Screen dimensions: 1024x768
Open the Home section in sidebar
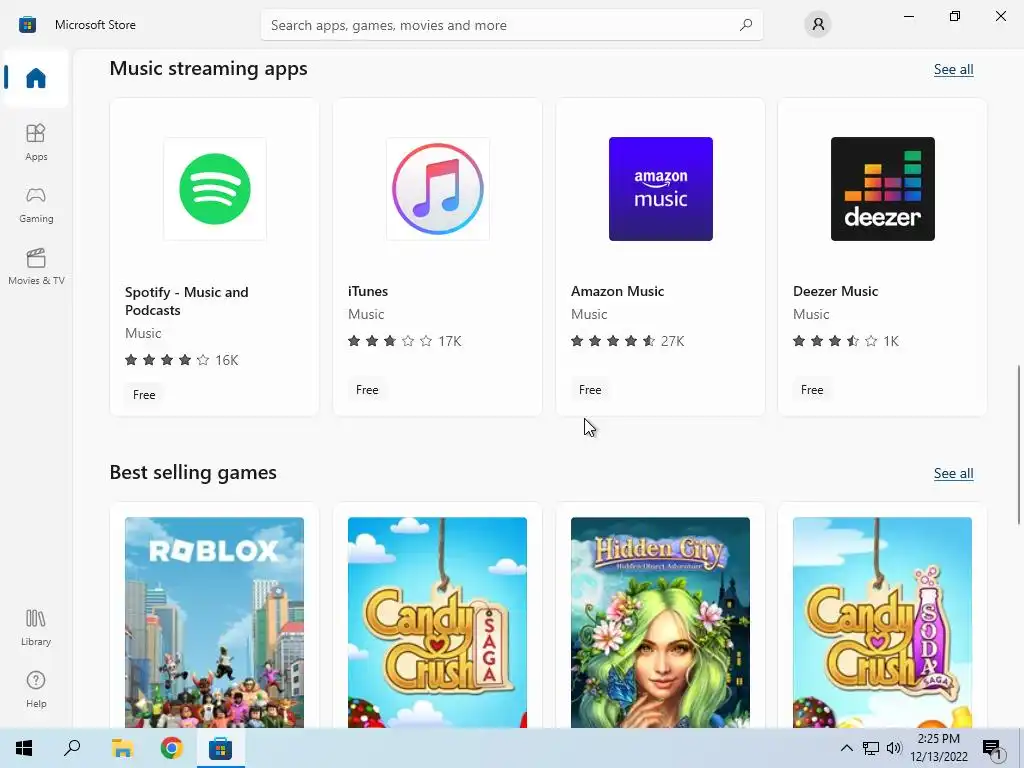(x=36, y=78)
